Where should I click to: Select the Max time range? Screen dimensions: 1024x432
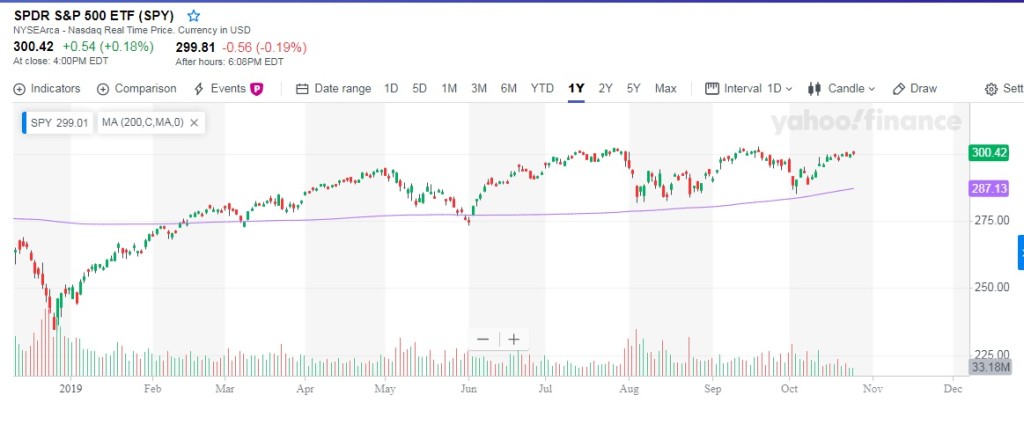pos(665,88)
